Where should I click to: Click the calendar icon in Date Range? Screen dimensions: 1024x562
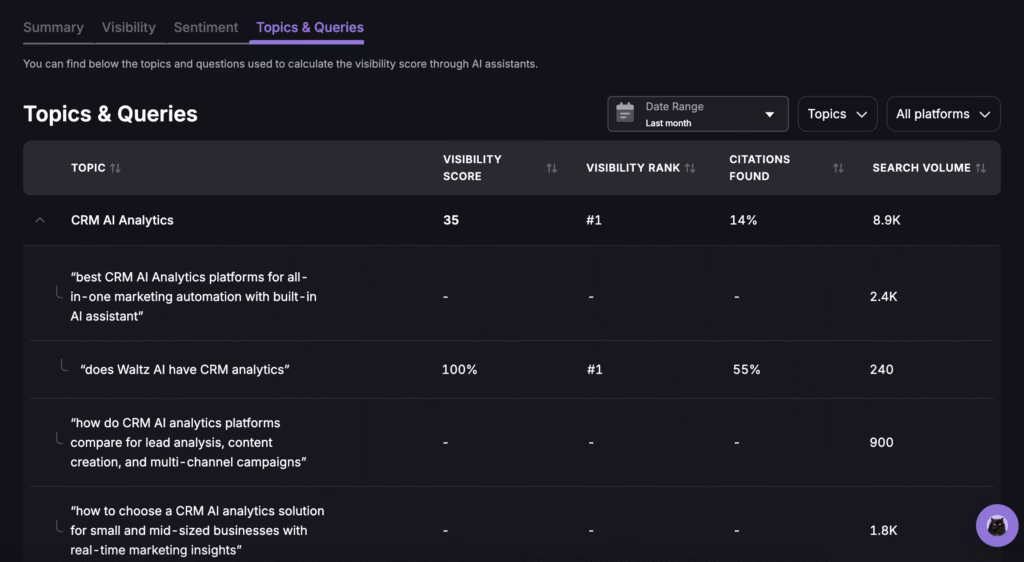pos(625,113)
